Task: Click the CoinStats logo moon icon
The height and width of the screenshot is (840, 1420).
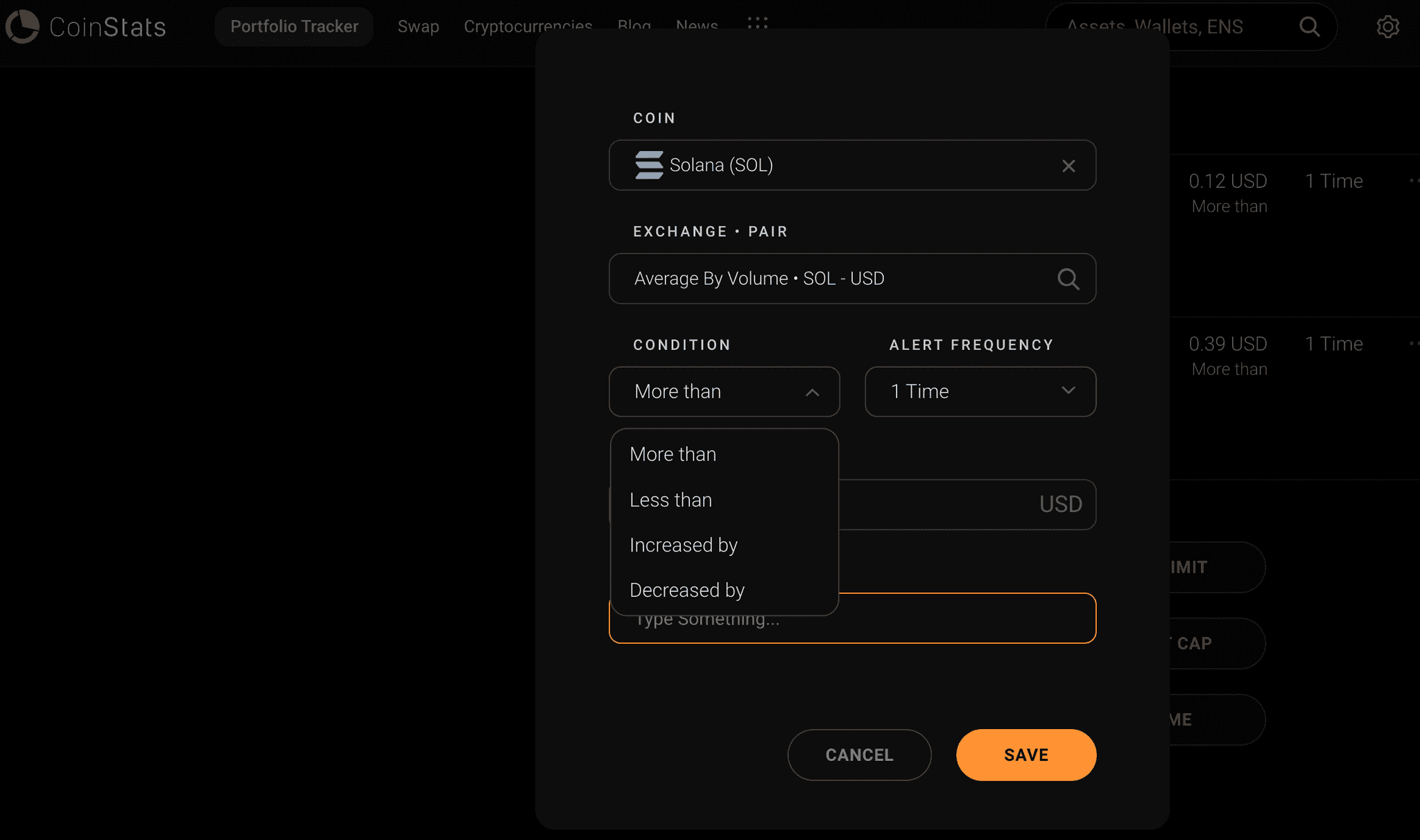Action: [22, 25]
